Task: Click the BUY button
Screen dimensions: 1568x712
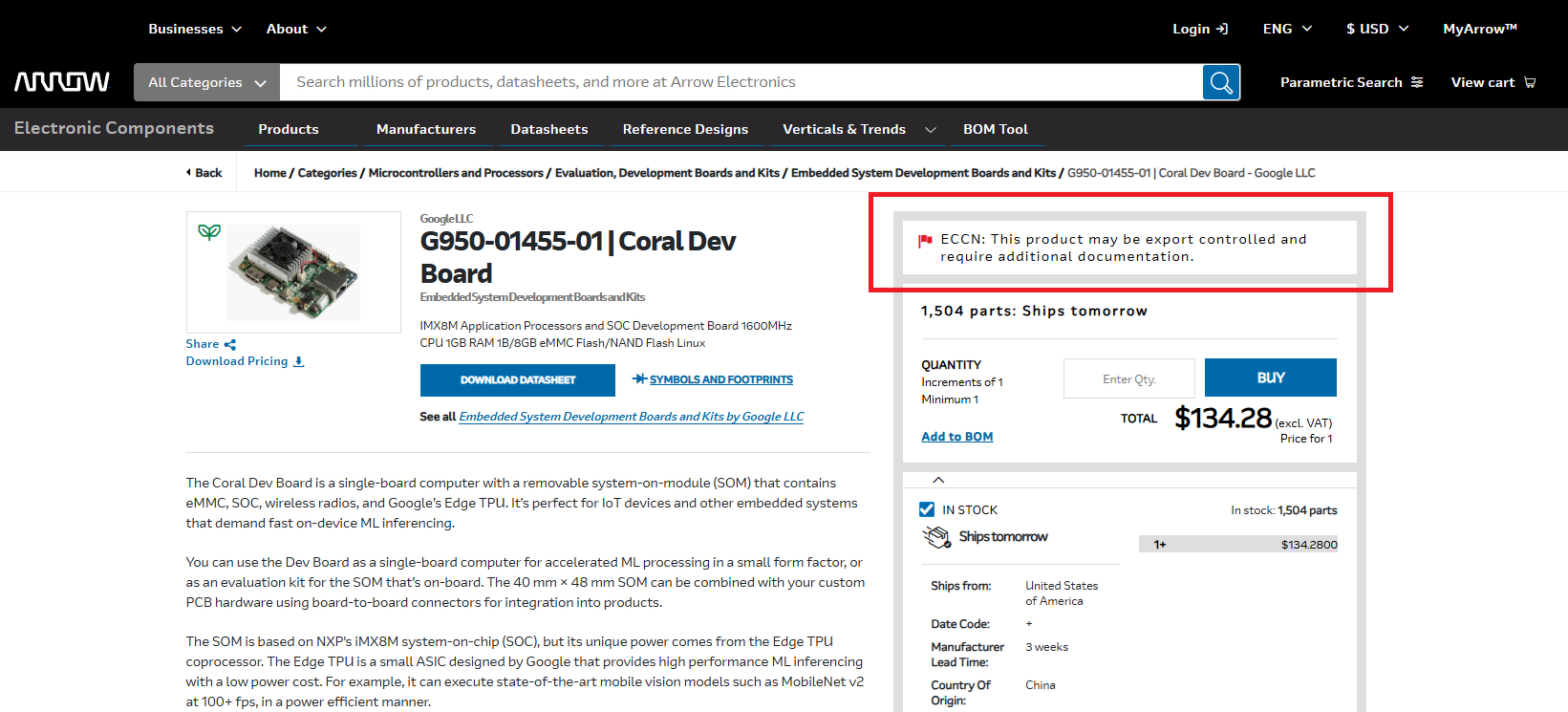Action: 1271,378
